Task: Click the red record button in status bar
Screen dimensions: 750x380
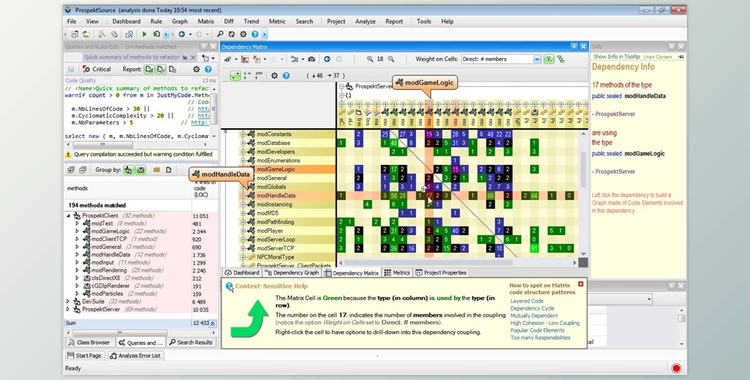Action: (x=676, y=369)
